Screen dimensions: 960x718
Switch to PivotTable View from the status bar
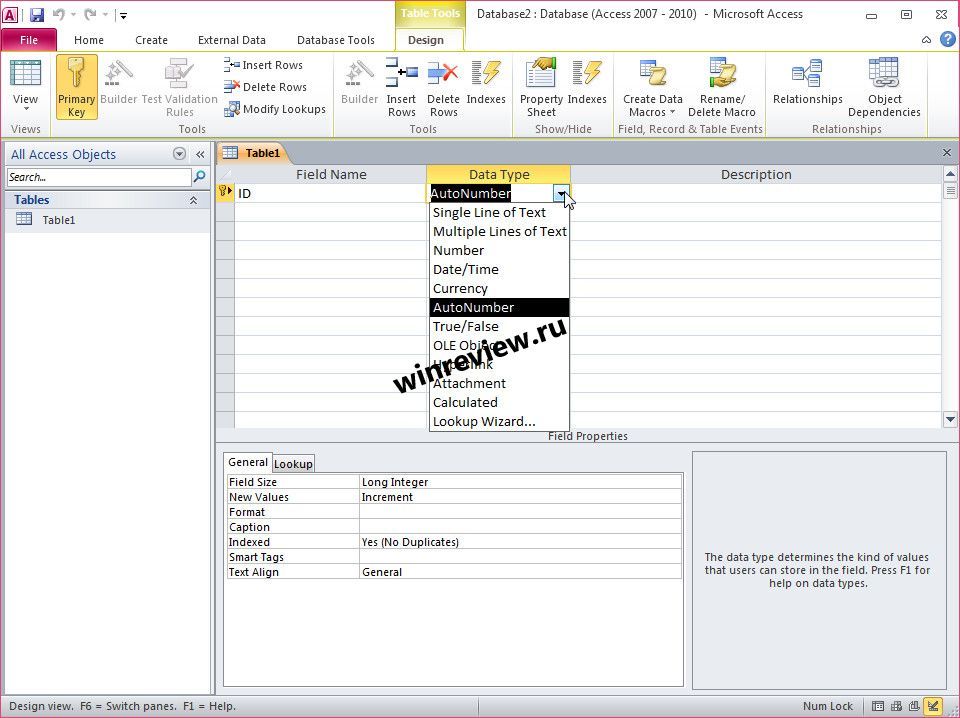tap(896, 706)
